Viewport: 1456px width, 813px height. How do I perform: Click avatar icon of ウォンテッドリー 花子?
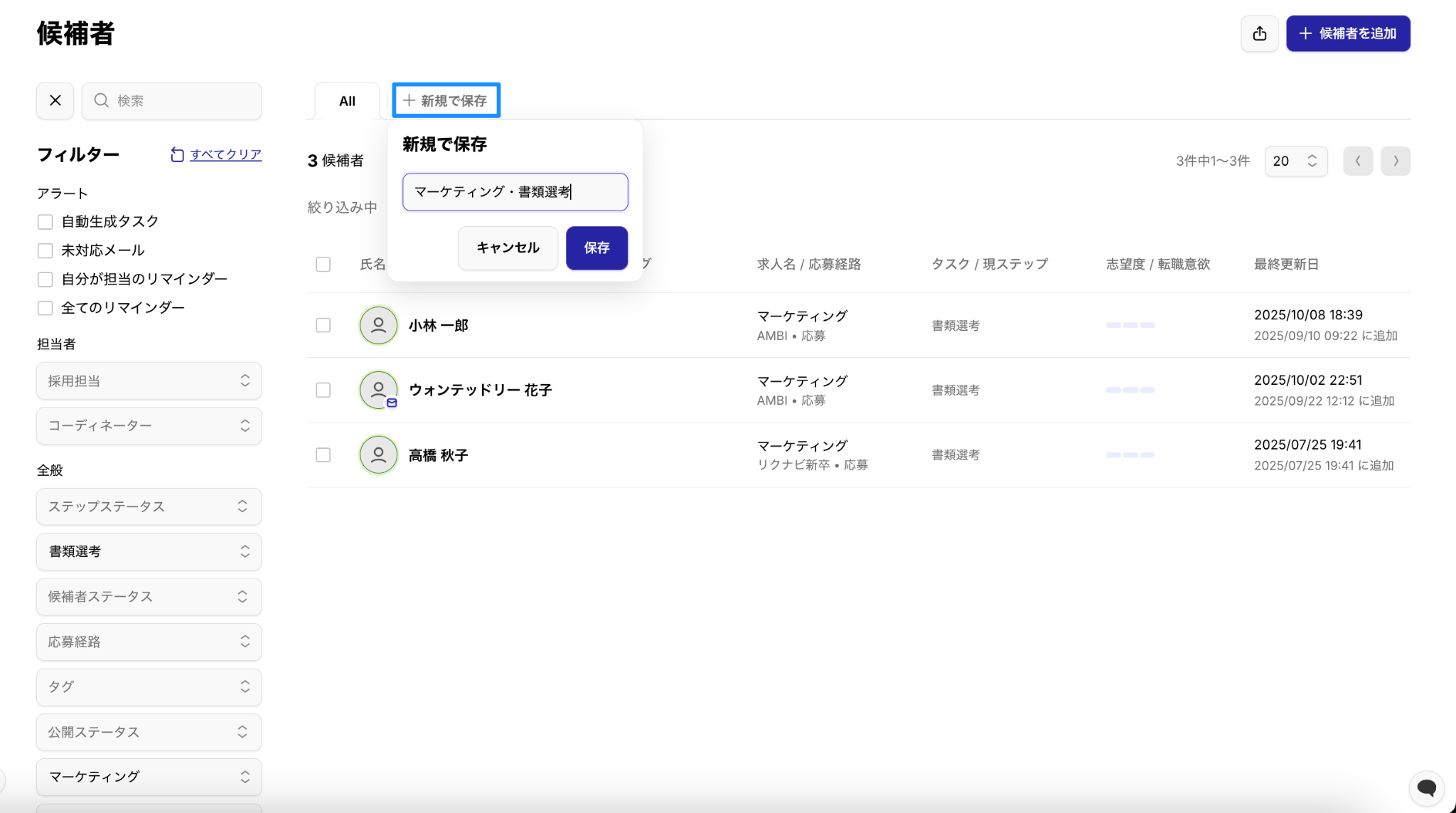(x=378, y=390)
